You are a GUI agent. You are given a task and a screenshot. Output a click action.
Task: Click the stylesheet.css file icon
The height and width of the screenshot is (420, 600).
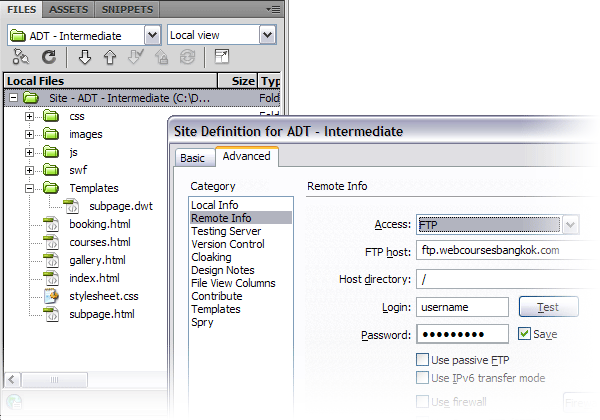(x=51, y=296)
